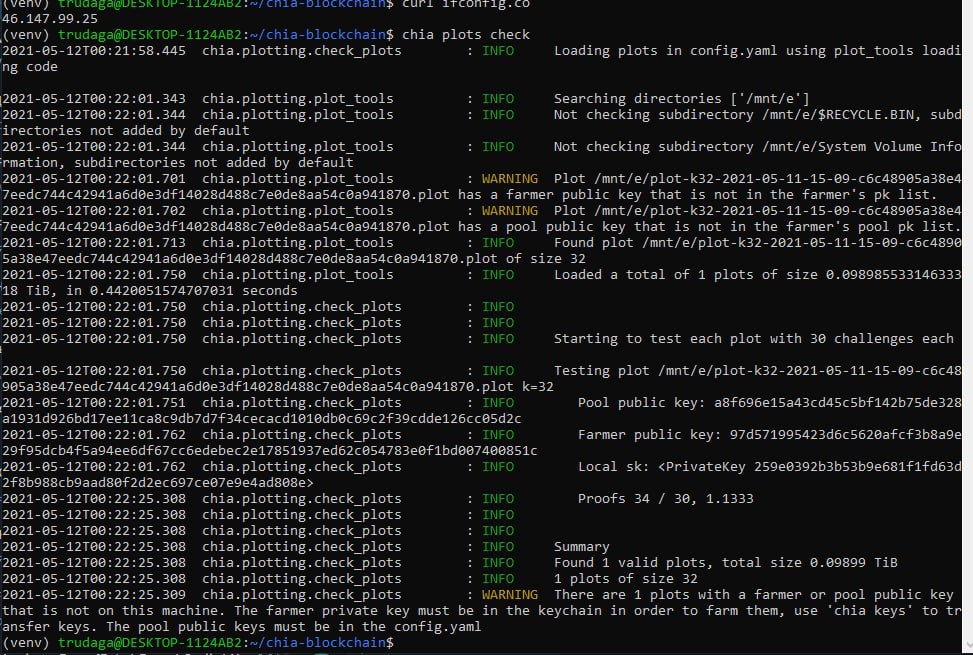
Task: Click the IP address 46.147.99.25 output
Action: tap(50, 19)
